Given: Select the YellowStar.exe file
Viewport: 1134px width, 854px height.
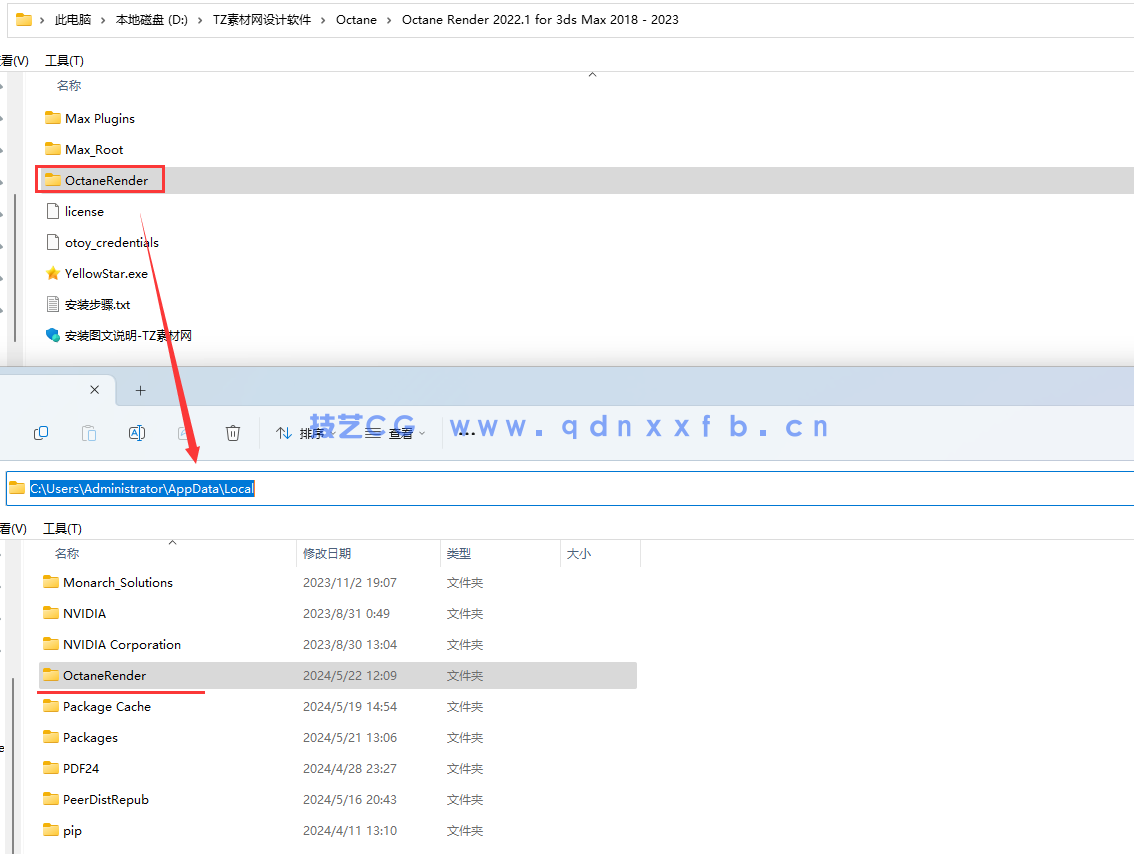Looking at the screenshot, I should [106, 274].
